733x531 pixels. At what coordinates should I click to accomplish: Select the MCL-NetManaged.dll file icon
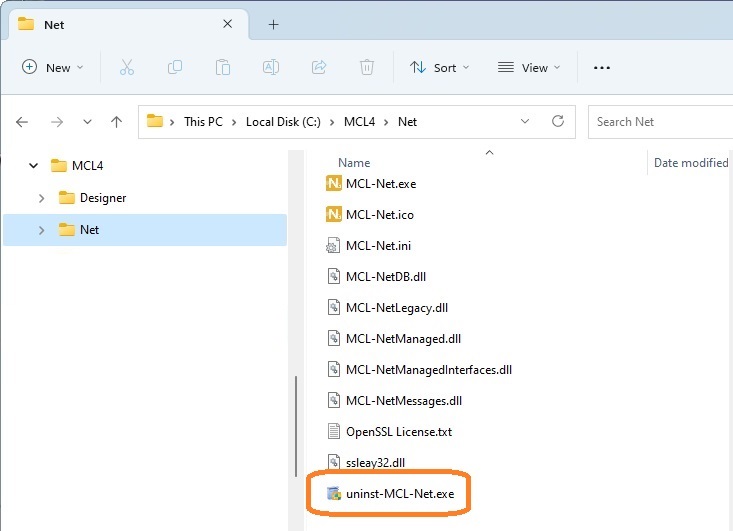(333, 338)
